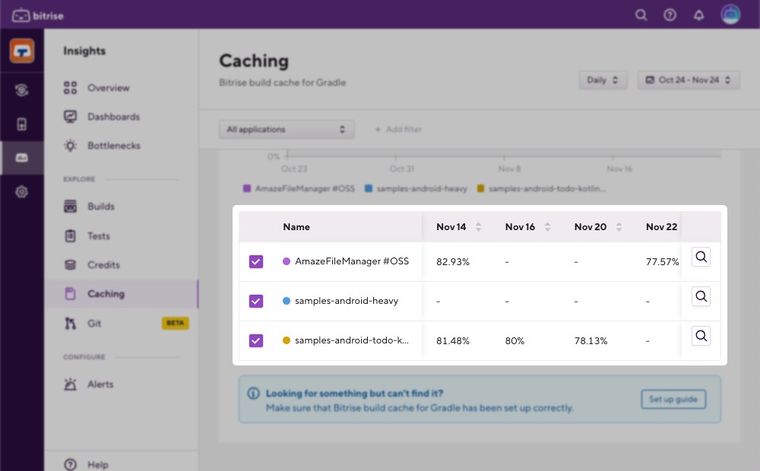The height and width of the screenshot is (471, 760).
Task: Click the Add filter button
Action: pos(398,129)
